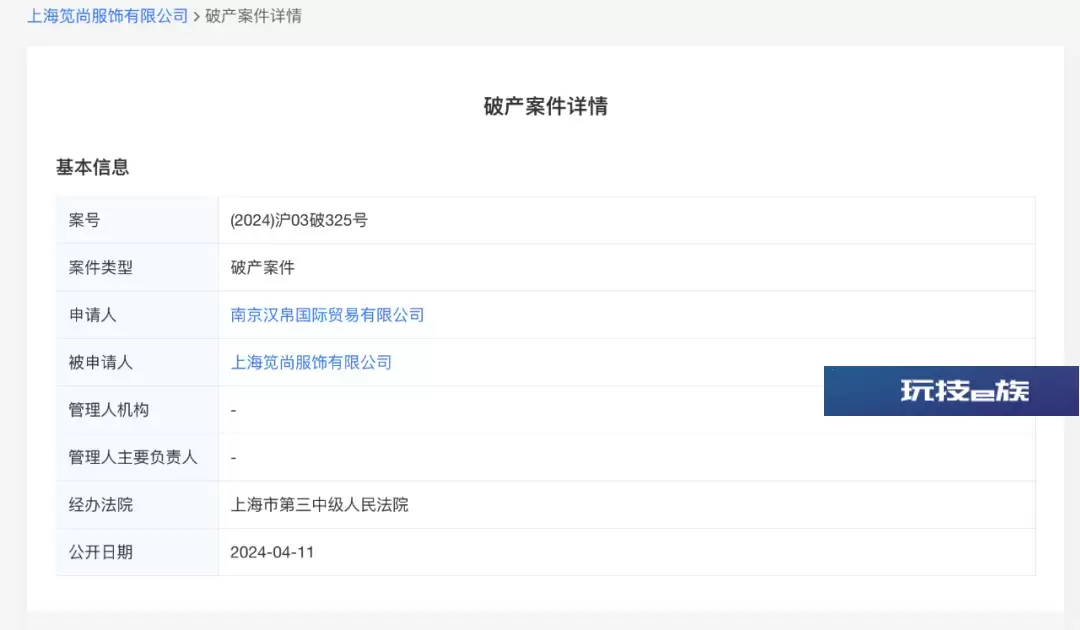This screenshot has width=1080, height=630.
Task: Click the 破产案件详情 page title
Action: [546, 106]
